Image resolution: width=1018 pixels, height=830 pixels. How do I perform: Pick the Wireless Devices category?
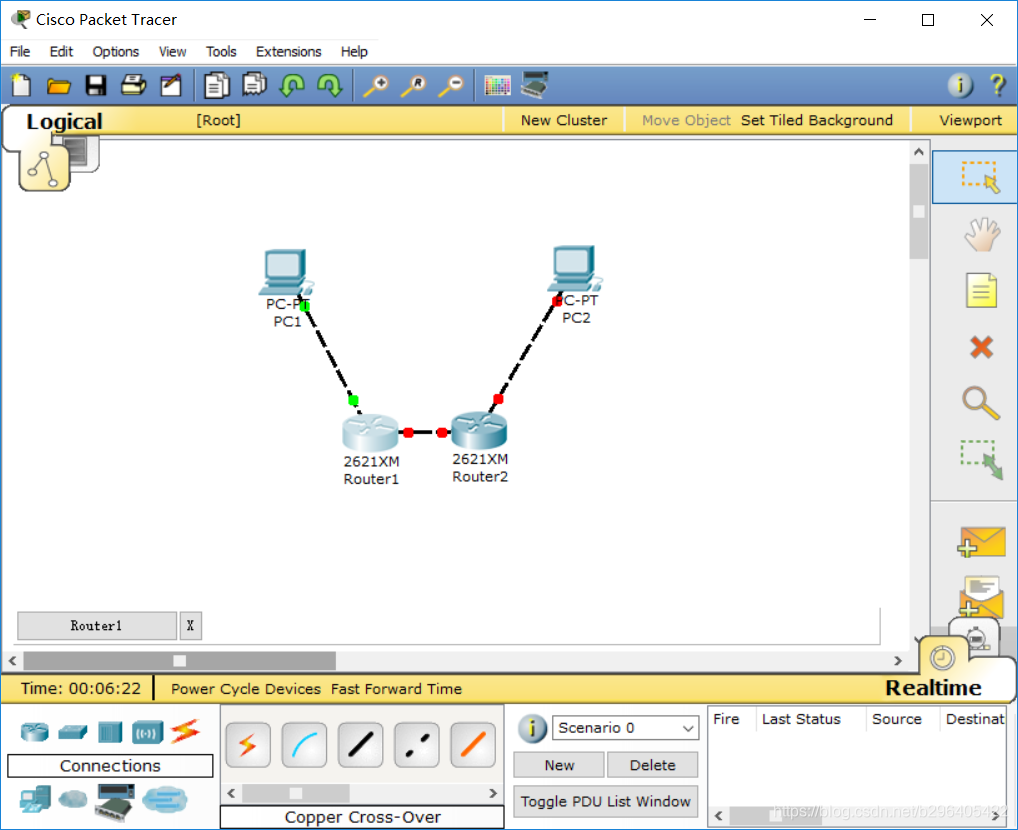[147, 733]
